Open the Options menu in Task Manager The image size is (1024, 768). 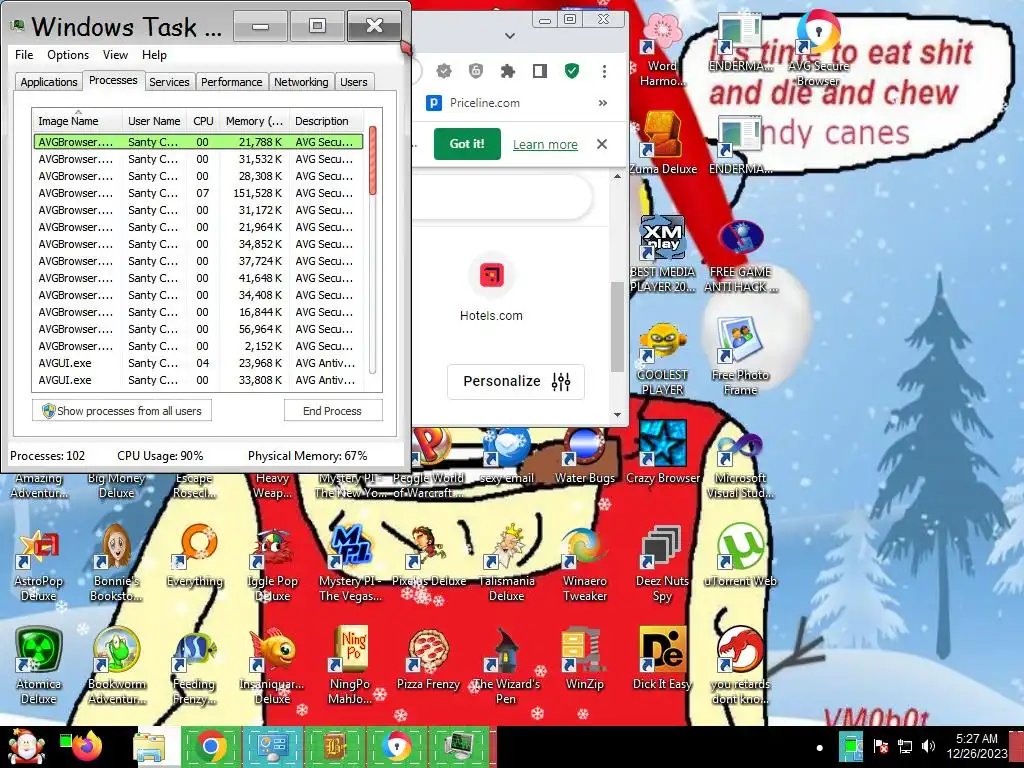click(68, 55)
